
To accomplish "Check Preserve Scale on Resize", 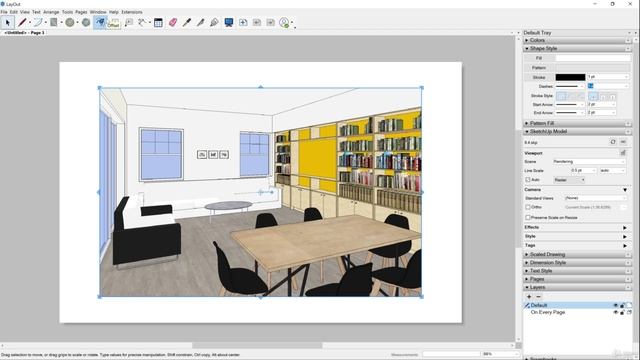I will [528, 218].
